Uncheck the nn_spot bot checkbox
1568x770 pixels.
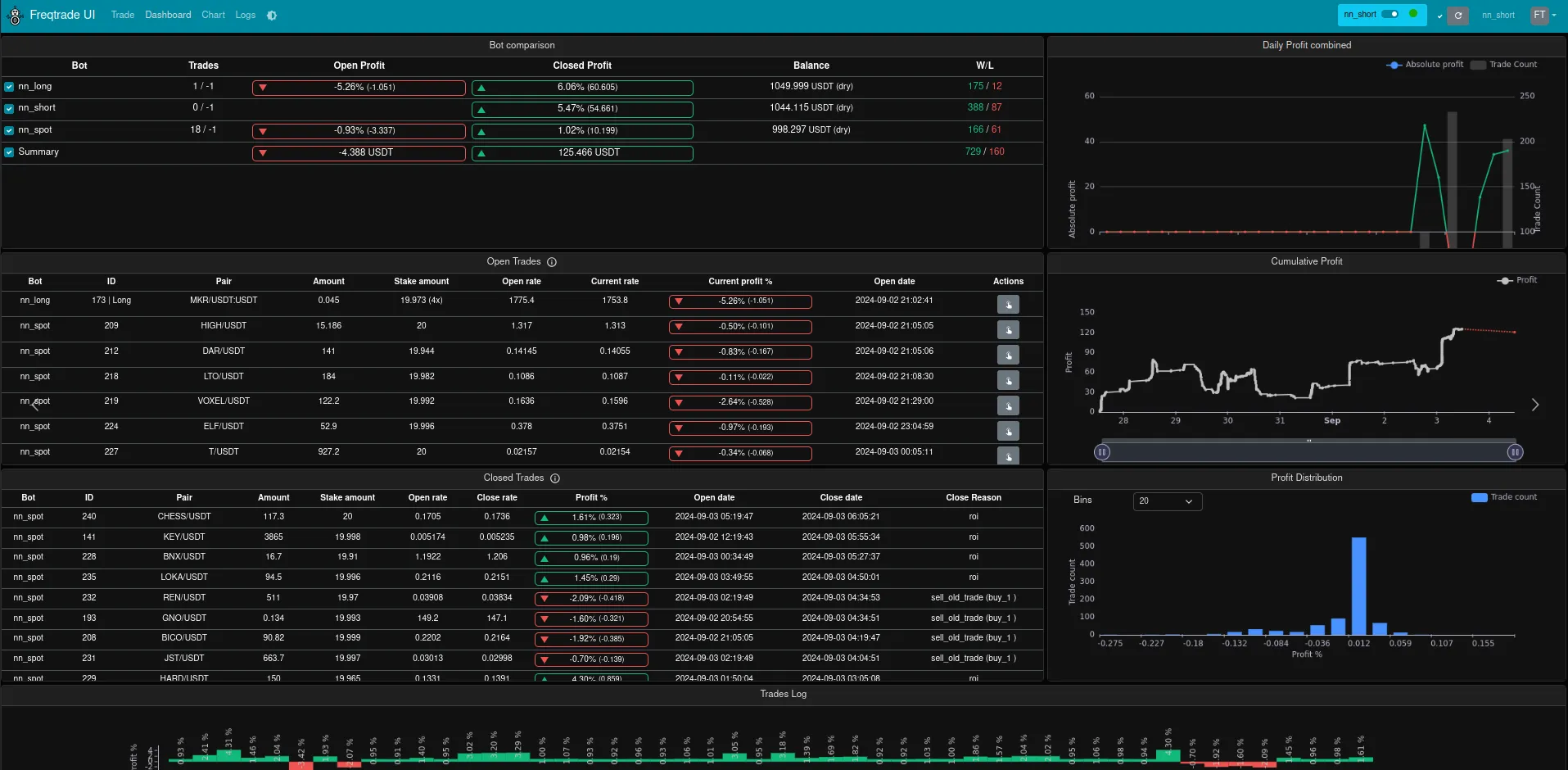tap(9, 130)
